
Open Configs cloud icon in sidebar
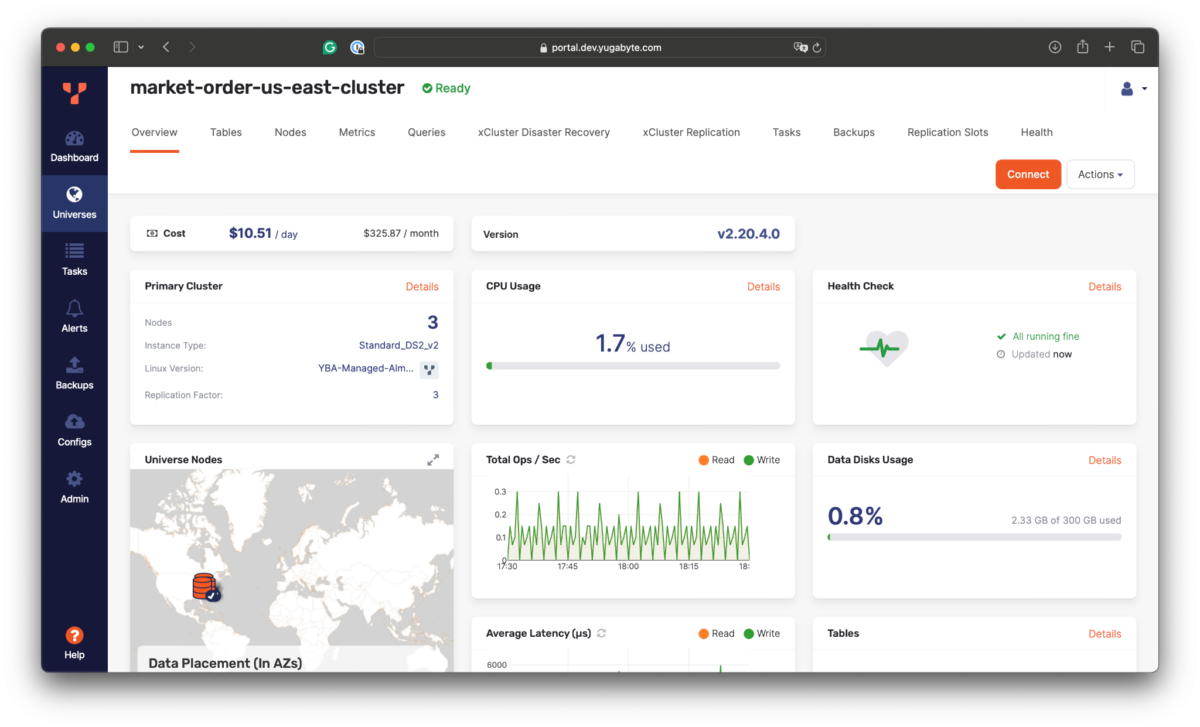[74, 423]
